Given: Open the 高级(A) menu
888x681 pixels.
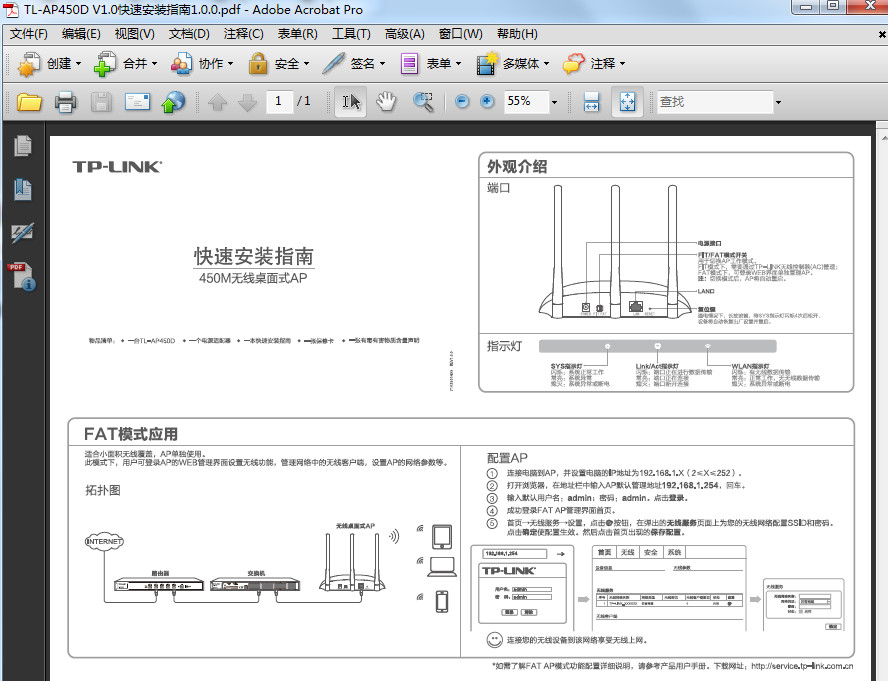Looking at the screenshot, I should click(404, 34).
